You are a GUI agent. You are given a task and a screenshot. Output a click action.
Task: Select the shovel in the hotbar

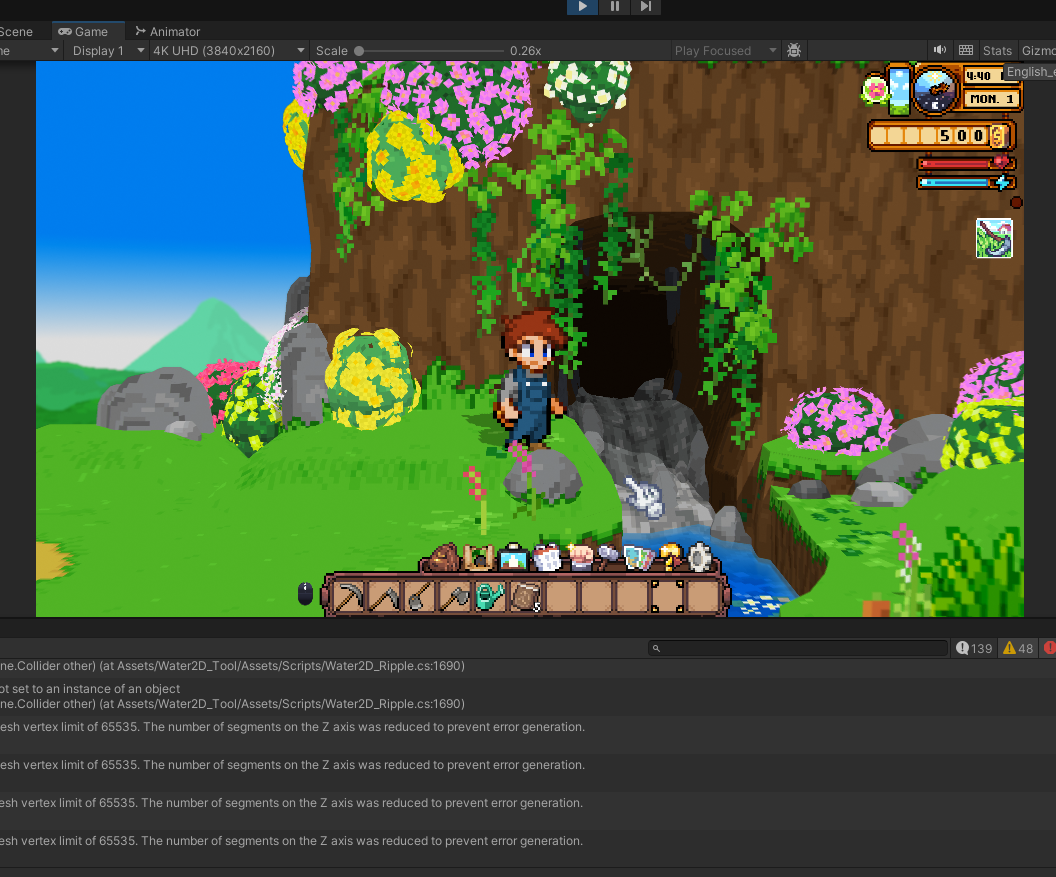pos(419,597)
